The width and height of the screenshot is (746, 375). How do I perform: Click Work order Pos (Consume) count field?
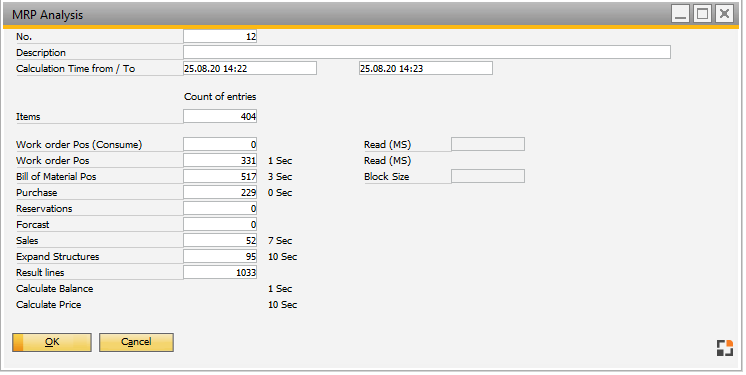pyautogui.click(x=220, y=145)
